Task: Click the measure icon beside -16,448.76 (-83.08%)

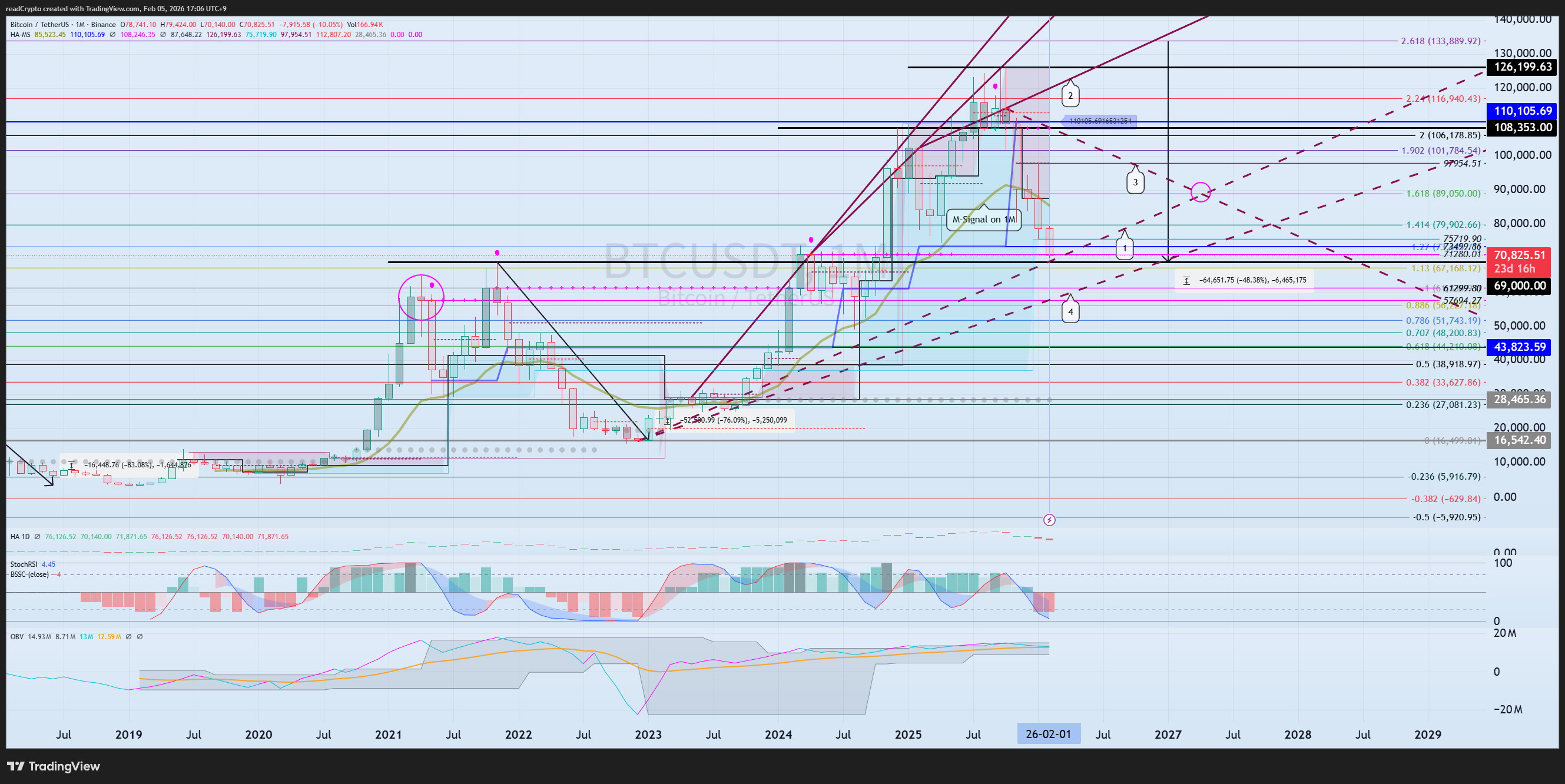Action: pyautogui.click(x=72, y=465)
